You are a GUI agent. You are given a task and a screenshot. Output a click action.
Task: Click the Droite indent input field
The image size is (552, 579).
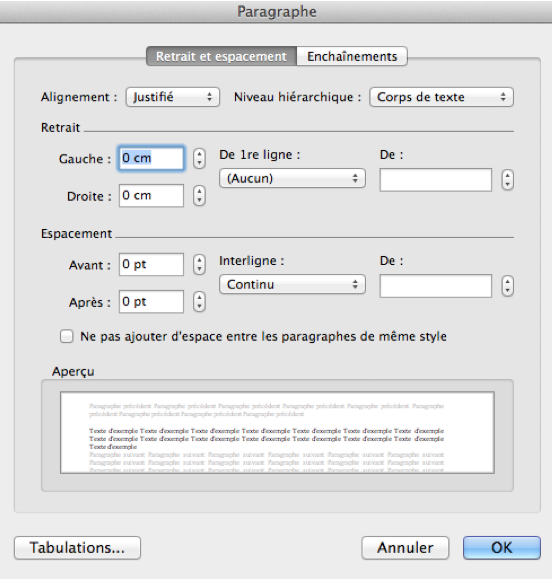pos(151,195)
